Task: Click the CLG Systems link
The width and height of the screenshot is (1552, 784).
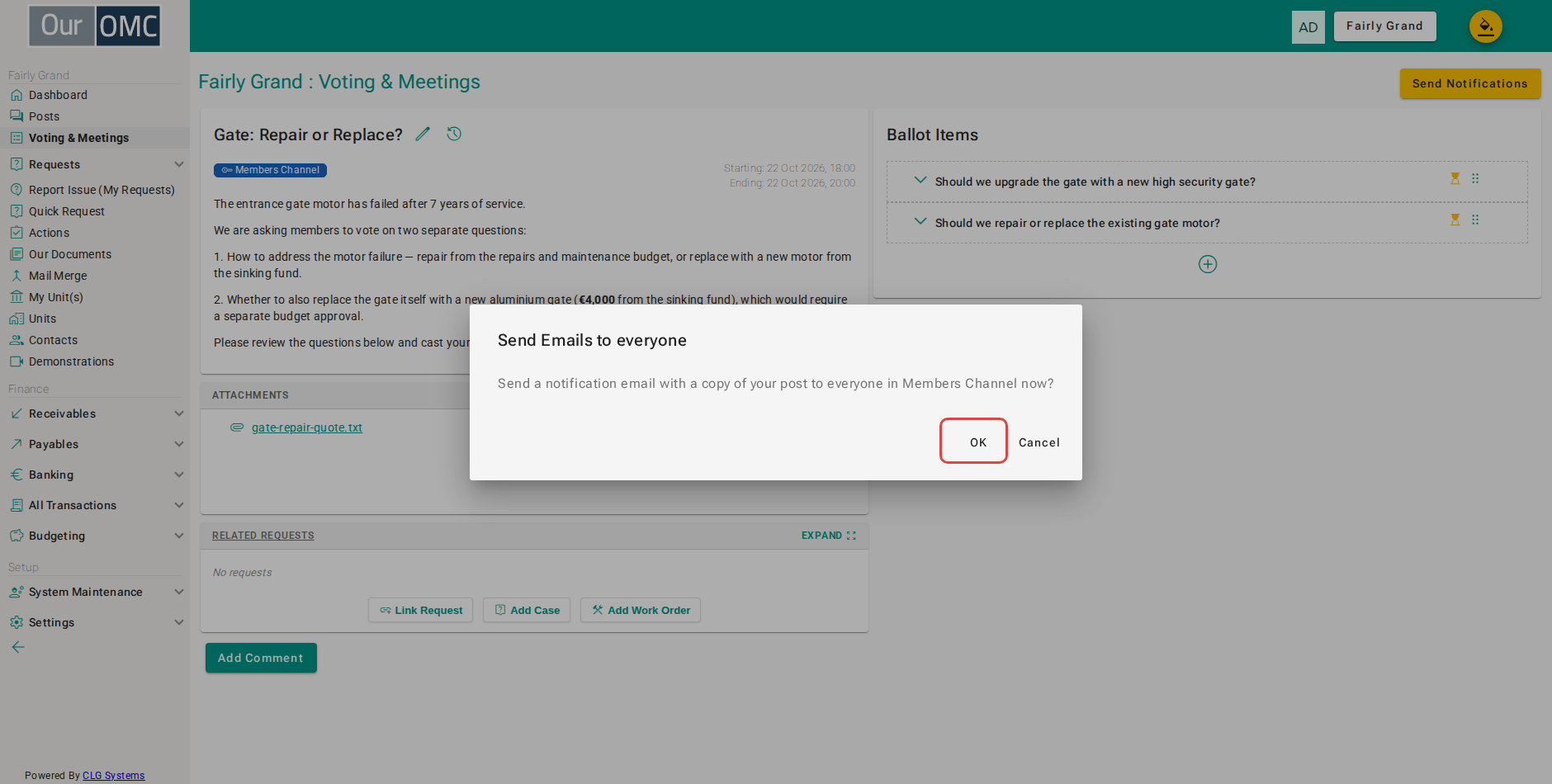Action: coord(113,776)
